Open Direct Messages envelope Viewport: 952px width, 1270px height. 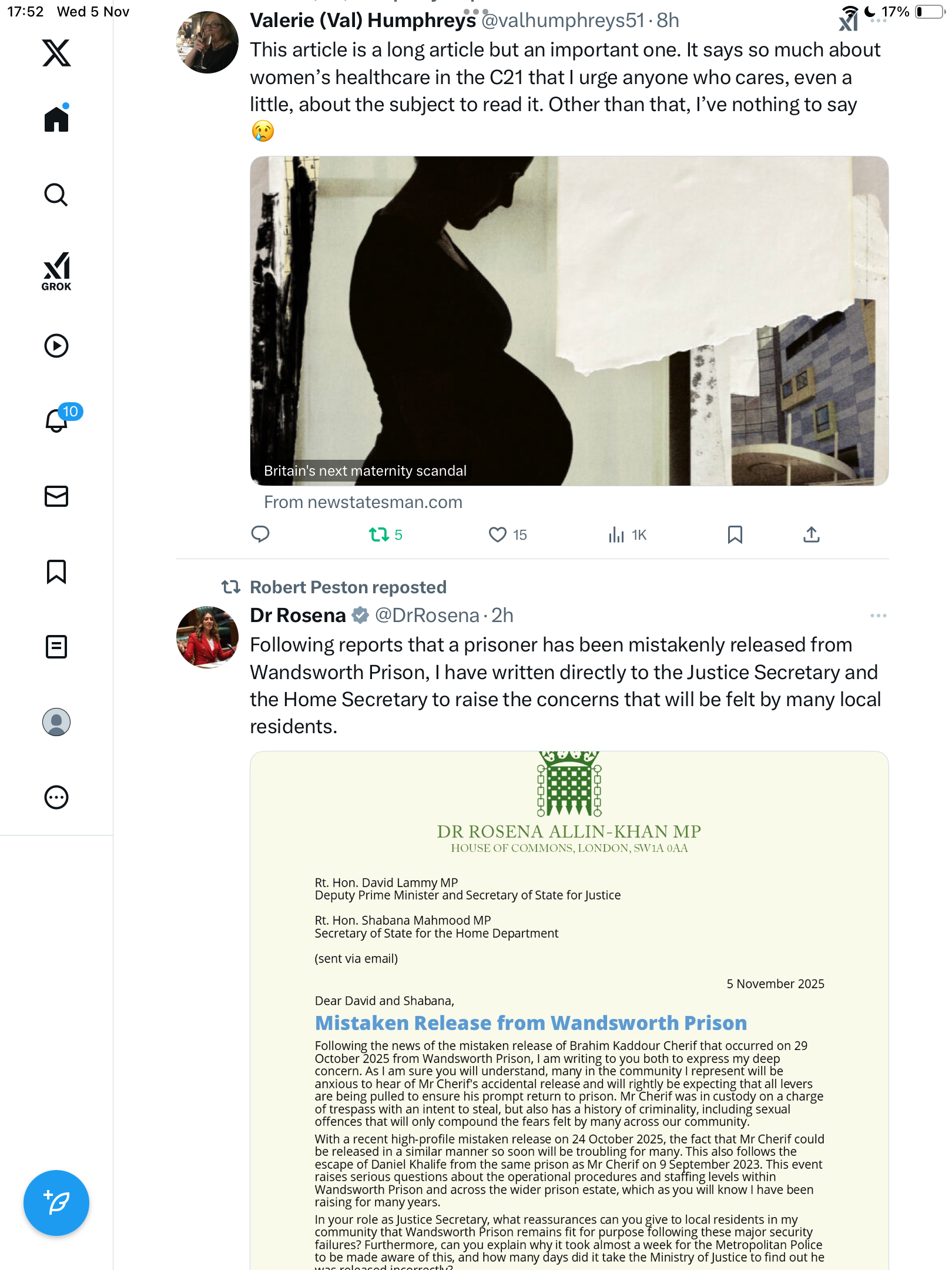[56, 496]
